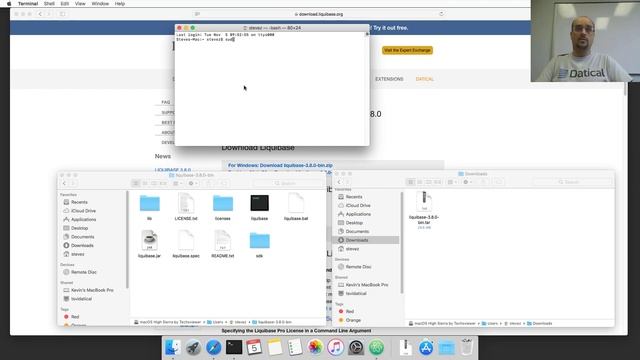Screen dimensions: 640x360
Task: Select liquibase.jar Java archive file
Action: [x=149, y=244]
